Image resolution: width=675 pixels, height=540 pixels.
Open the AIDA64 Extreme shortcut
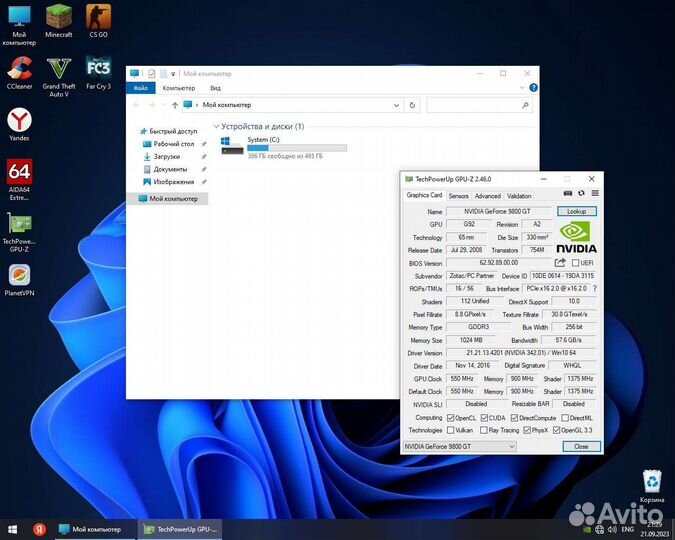(x=19, y=180)
